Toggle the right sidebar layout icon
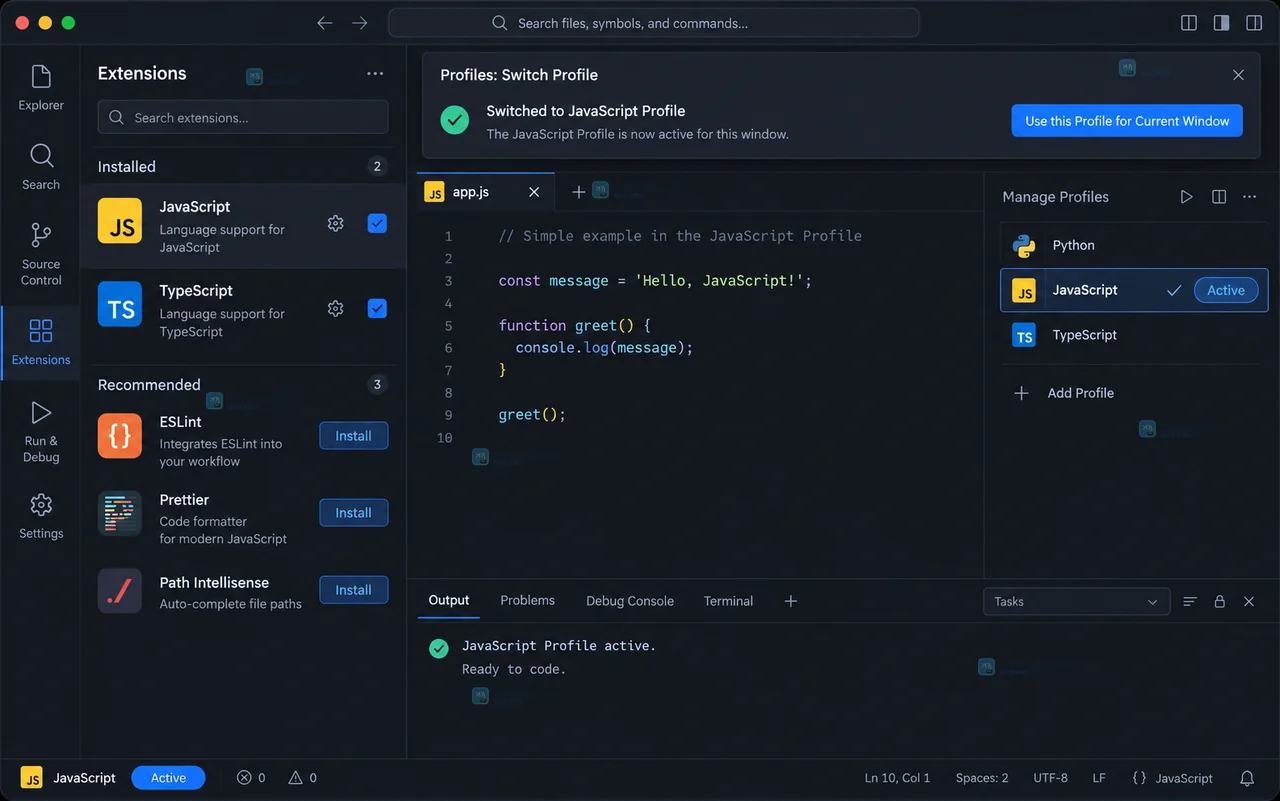This screenshot has height=801, width=1280. 1253,23
